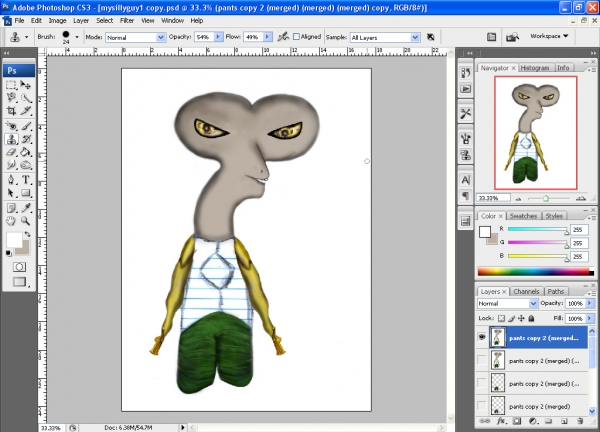Reset to default black and white colors
This screenshot has height=432, width=600.
pos(8,253)
